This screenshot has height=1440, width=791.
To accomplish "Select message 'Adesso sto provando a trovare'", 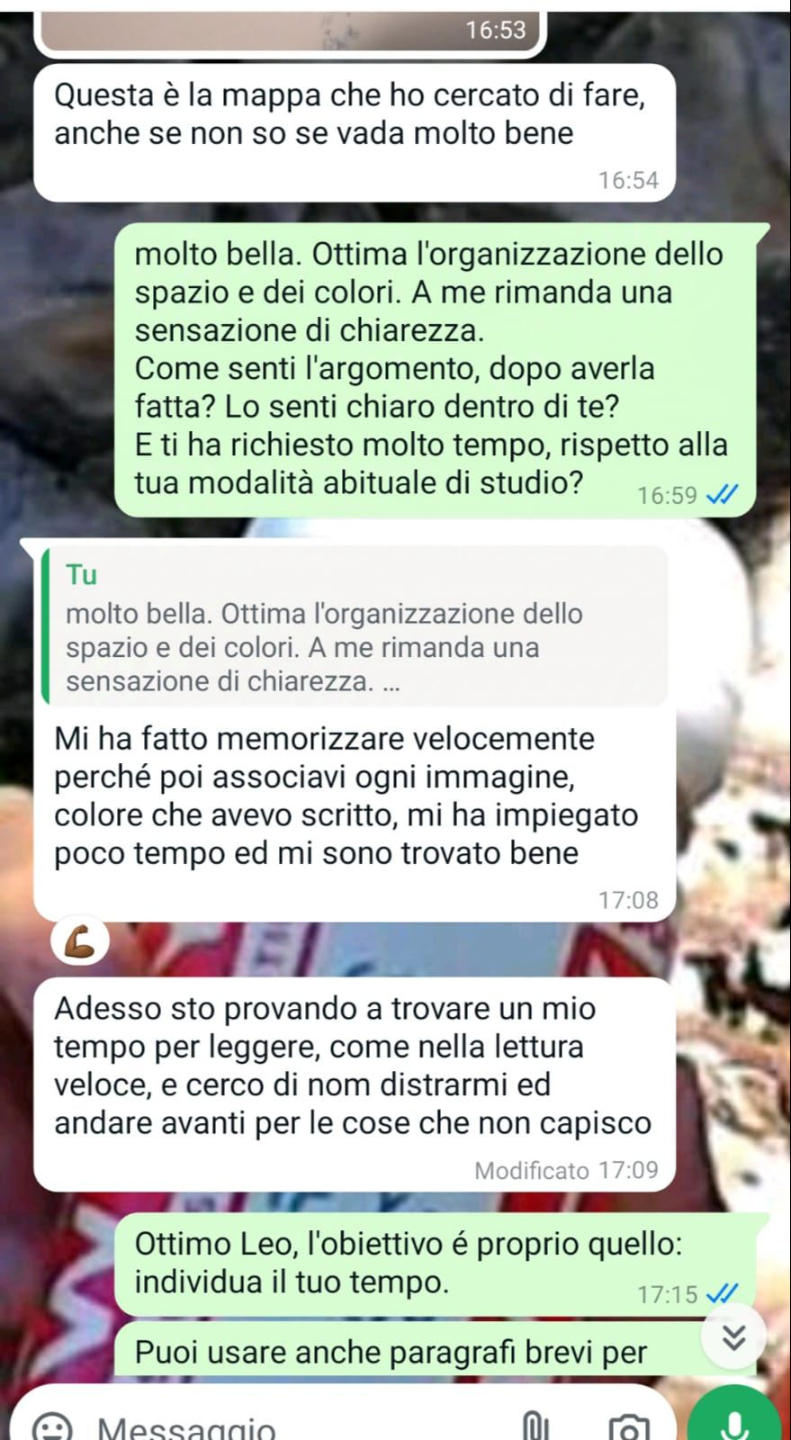I will coord(354,1084).
